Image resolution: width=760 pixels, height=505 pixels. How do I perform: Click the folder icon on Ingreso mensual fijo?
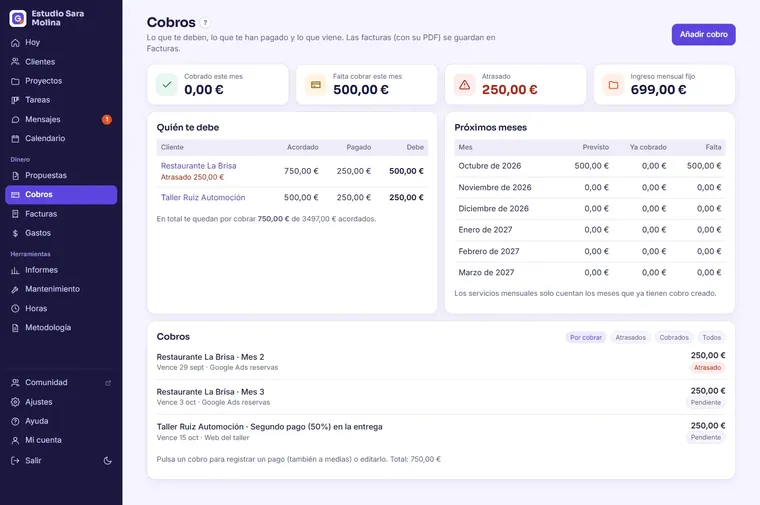(x=613, y=85)
